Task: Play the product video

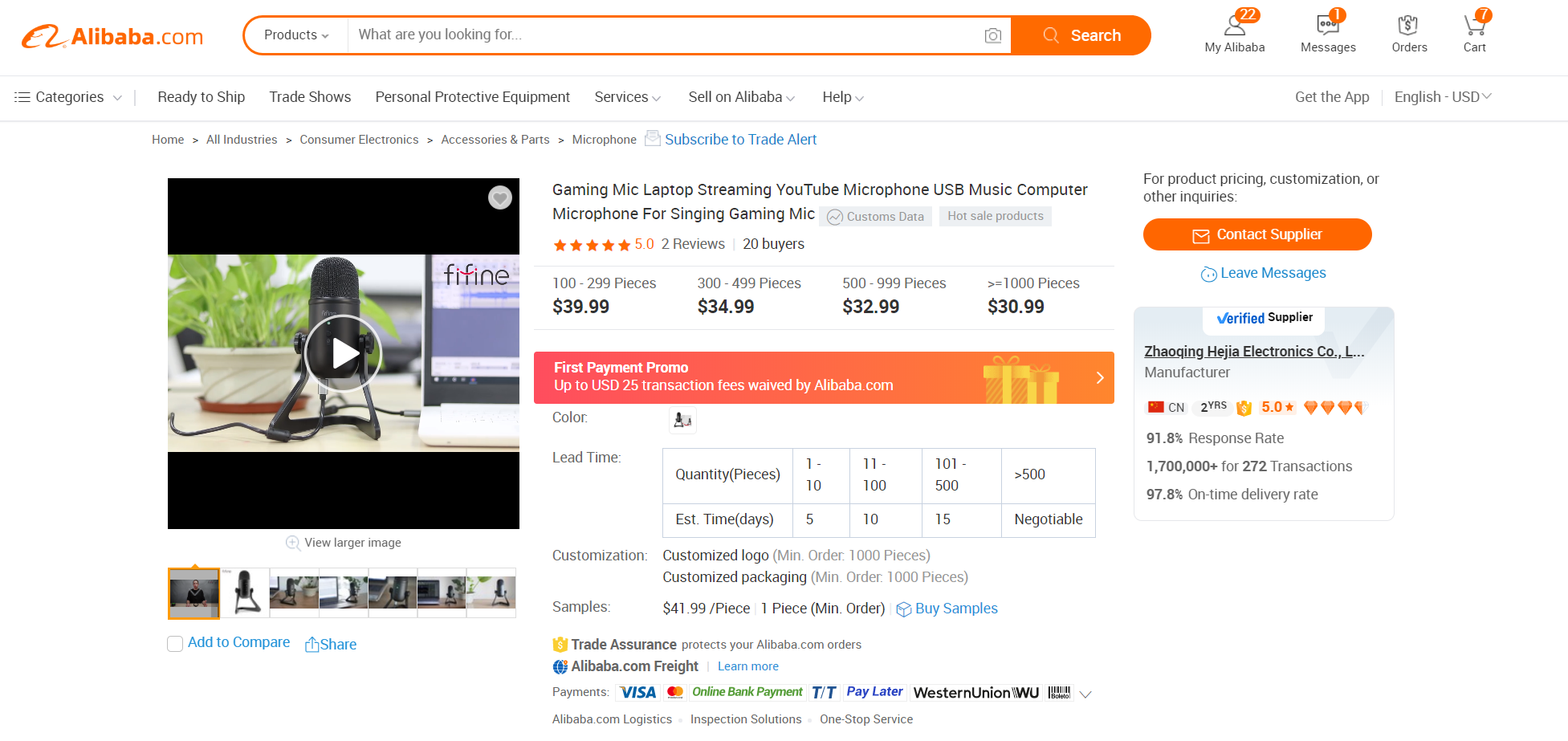Action: [343, 353]
